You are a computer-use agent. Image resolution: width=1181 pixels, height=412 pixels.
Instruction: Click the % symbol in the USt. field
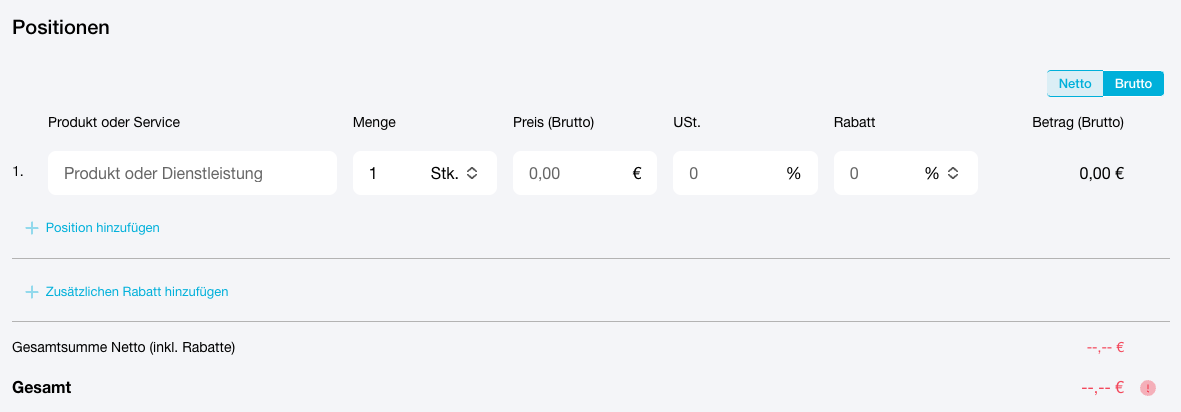pos(794,173)
